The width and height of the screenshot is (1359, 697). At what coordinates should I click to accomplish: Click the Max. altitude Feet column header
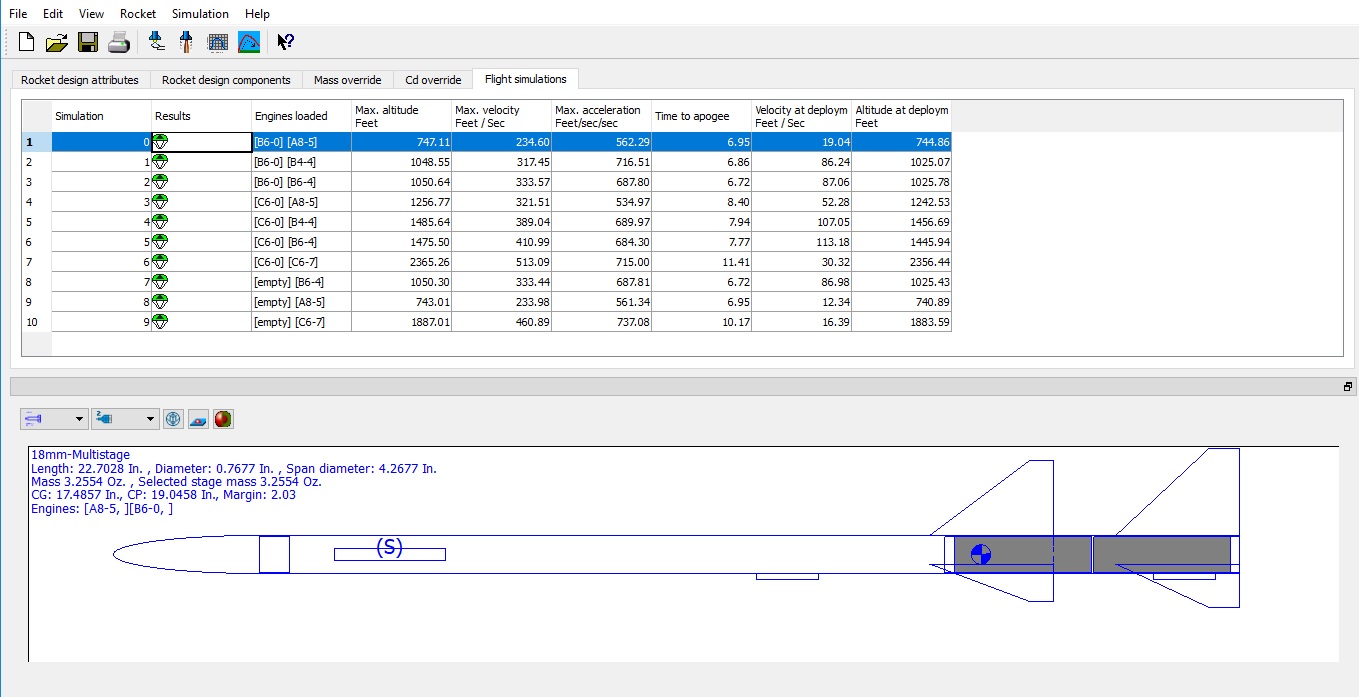click(401, 116)
